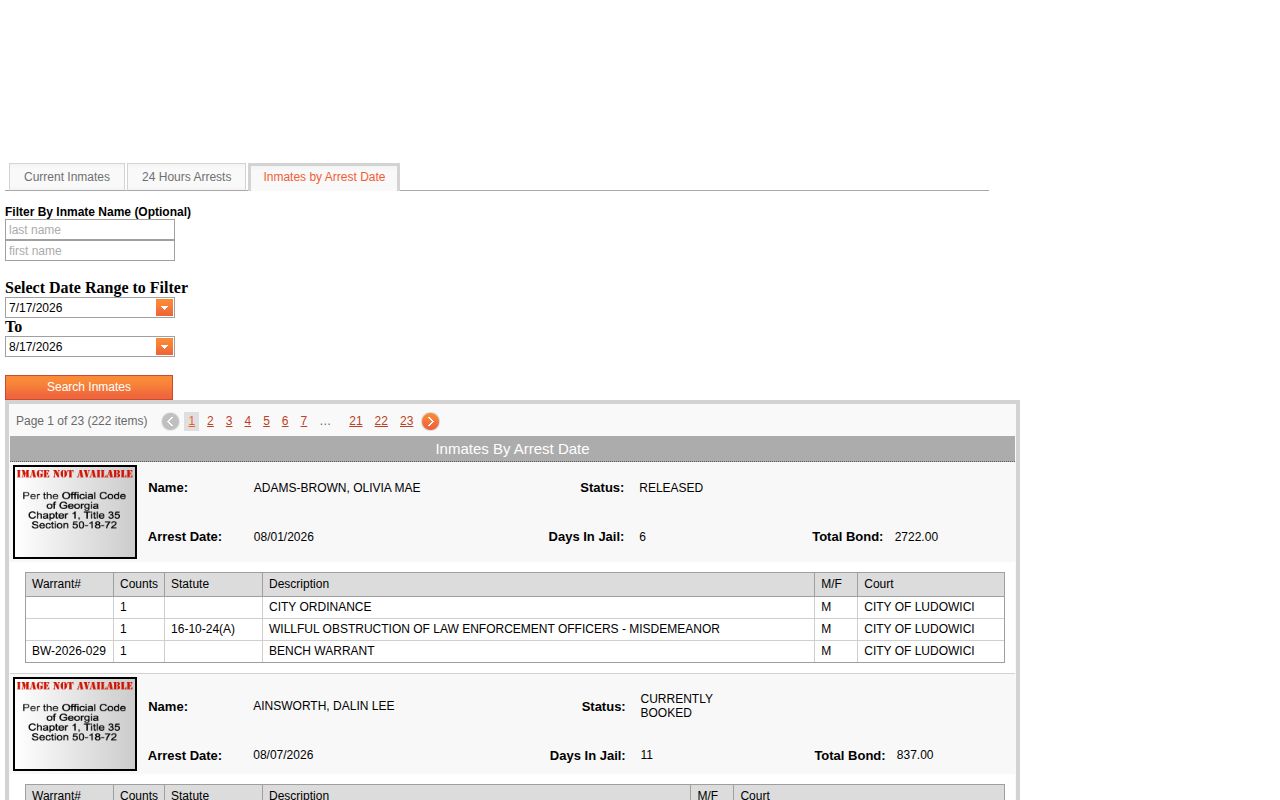Jump to results page 3
This screenshot has height=800, width=1280.
(x=229, y=421)
